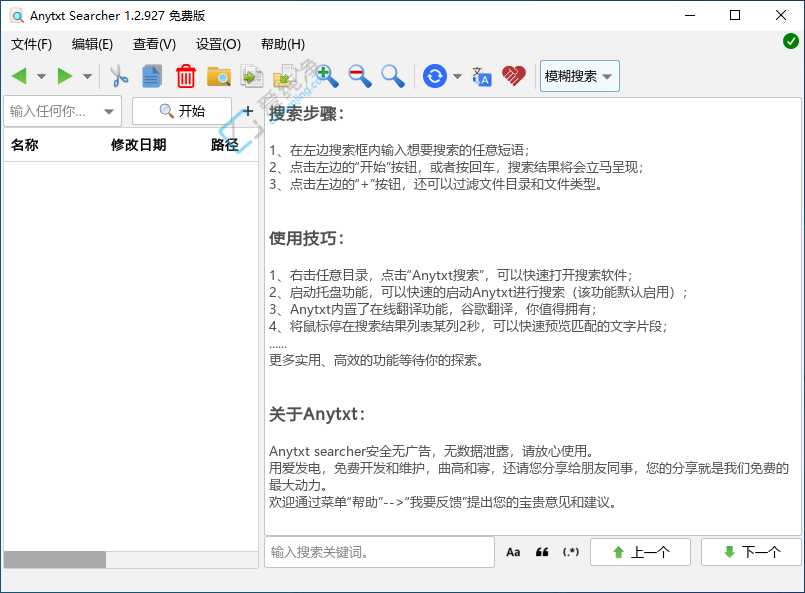Click the 搜索步骤 heading text
This screenshot has height=593, width=805.
coord(306,114)
